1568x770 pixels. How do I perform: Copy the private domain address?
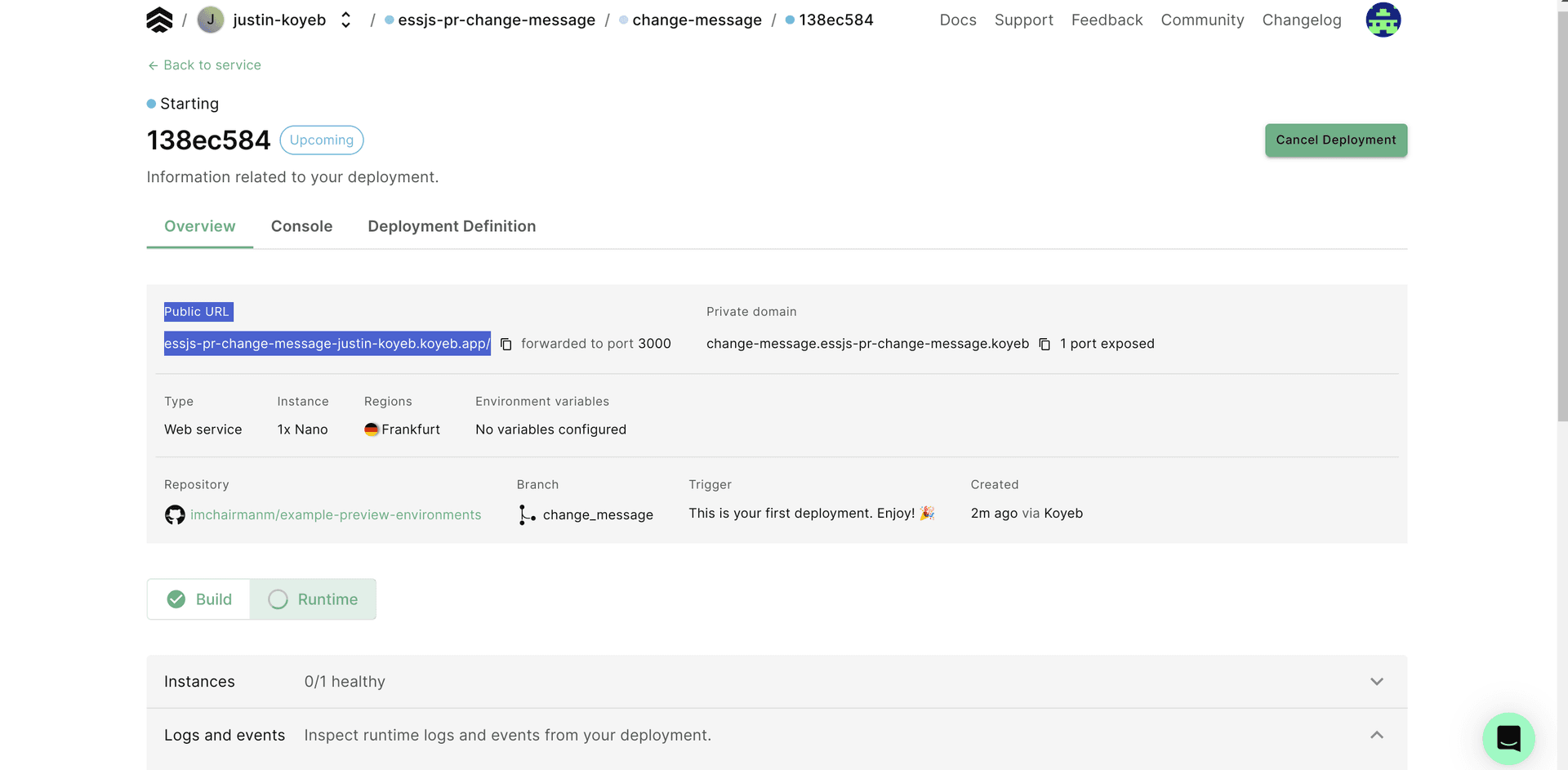pos(1045,345)
